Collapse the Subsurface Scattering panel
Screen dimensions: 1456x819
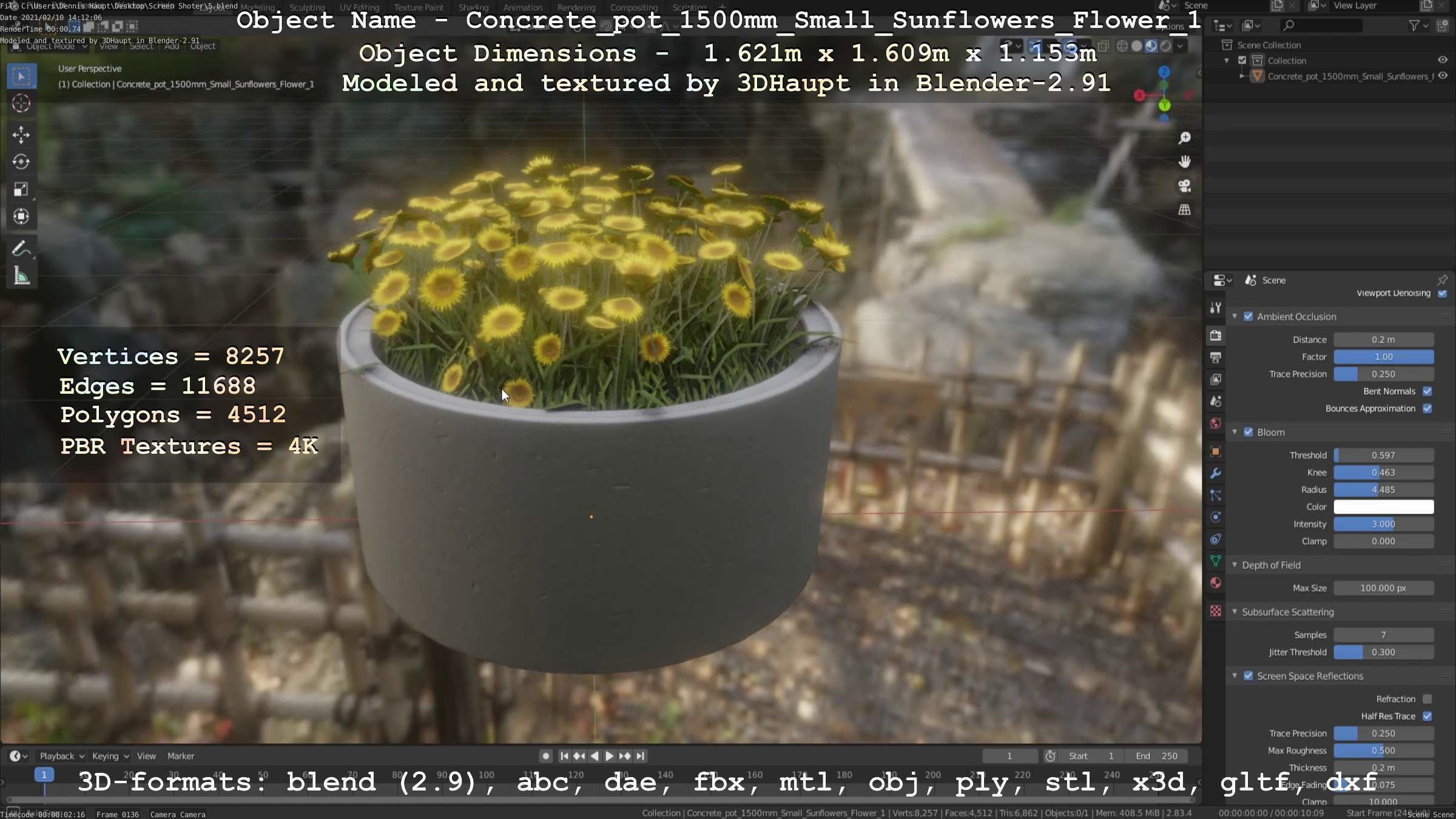tap(1234, 612)
